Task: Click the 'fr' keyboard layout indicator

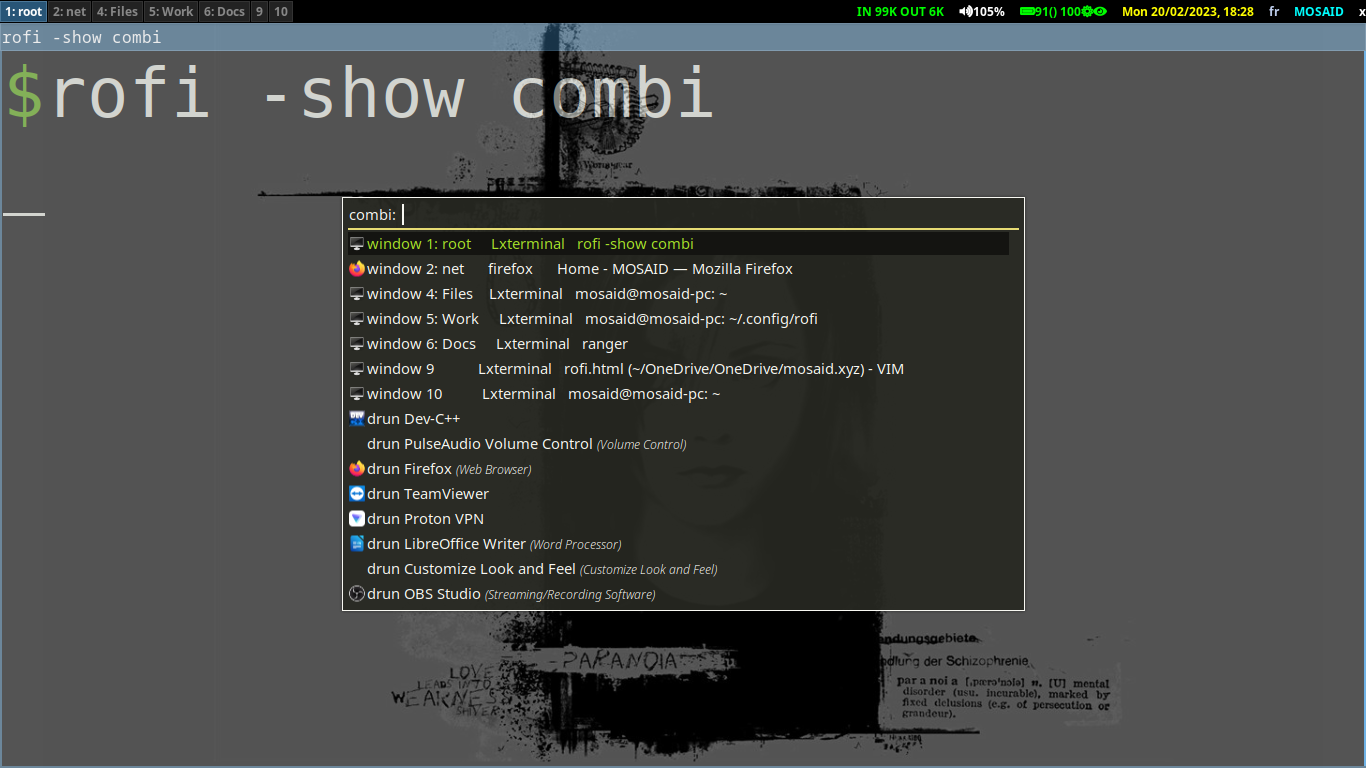Action: tap(1274, 12)
